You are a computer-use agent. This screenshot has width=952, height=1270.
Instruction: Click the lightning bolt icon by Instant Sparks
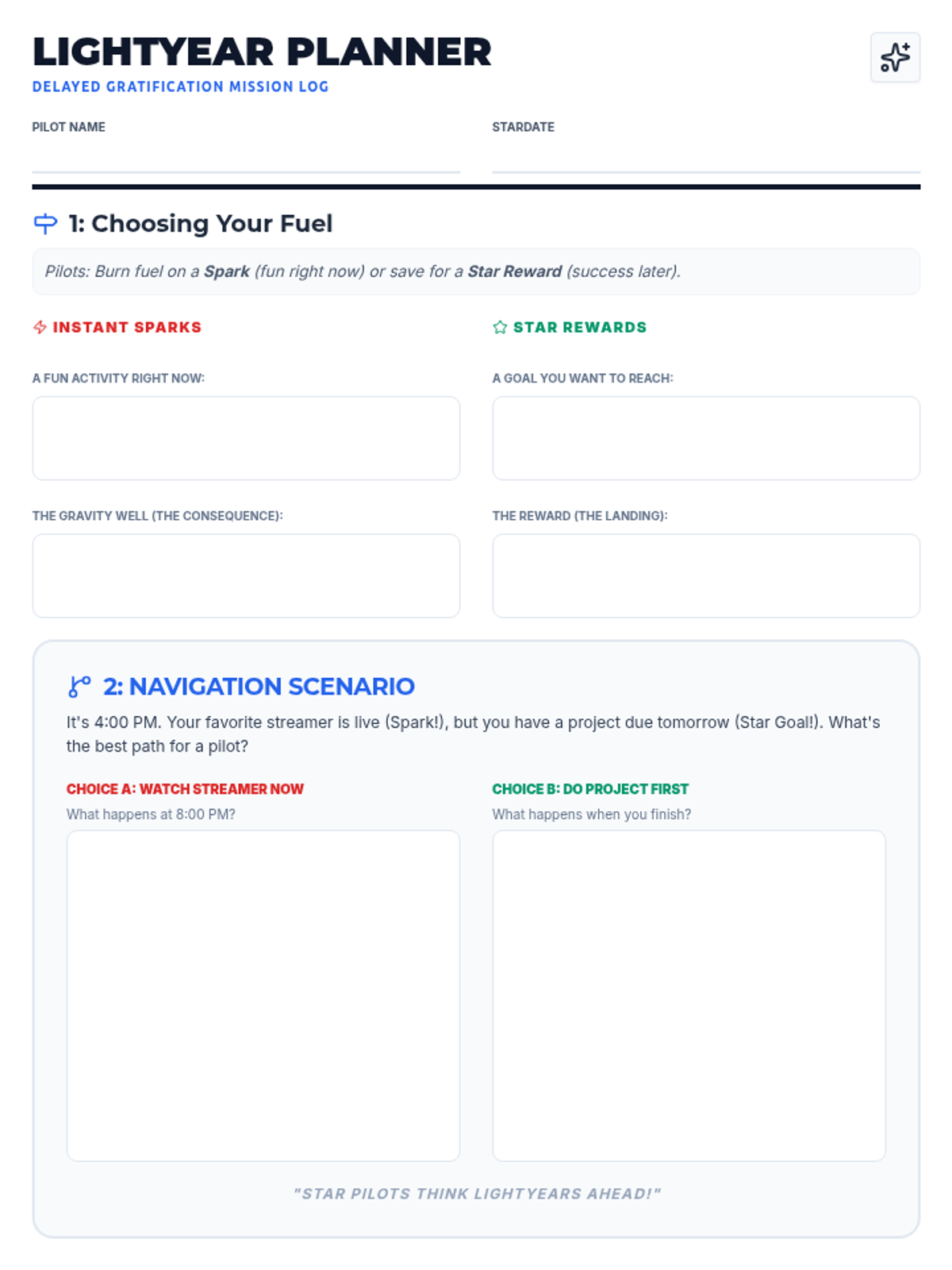tap(40, 327)
